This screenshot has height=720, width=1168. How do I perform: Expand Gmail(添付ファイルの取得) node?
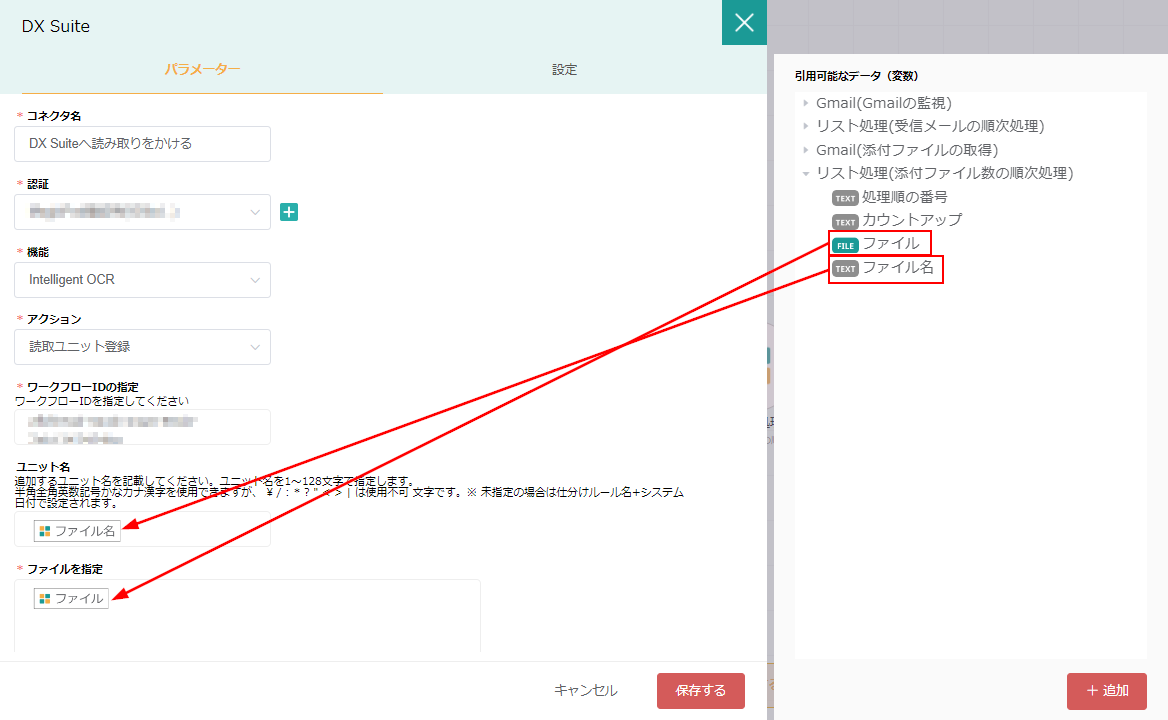click(x=805, y=150)
